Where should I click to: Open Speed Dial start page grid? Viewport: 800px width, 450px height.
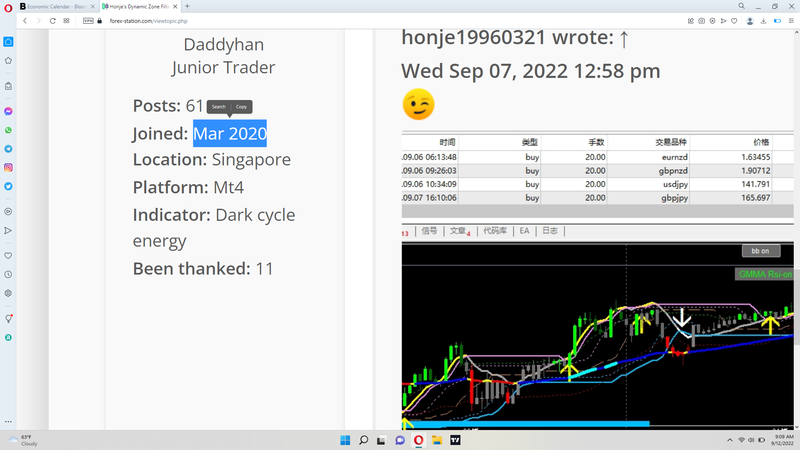pyautogui.click(x=66, y=21)
